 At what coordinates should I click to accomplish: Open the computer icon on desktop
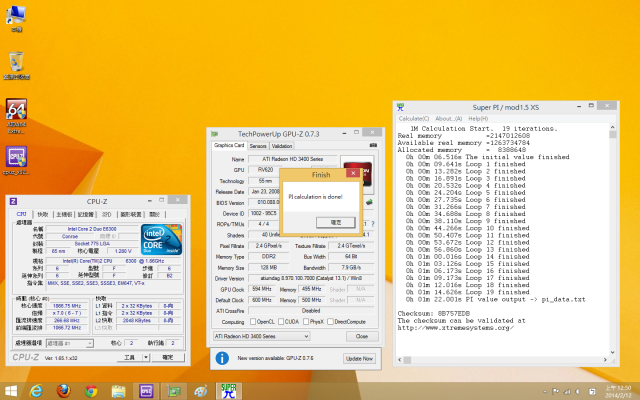(x=16, y=16)
